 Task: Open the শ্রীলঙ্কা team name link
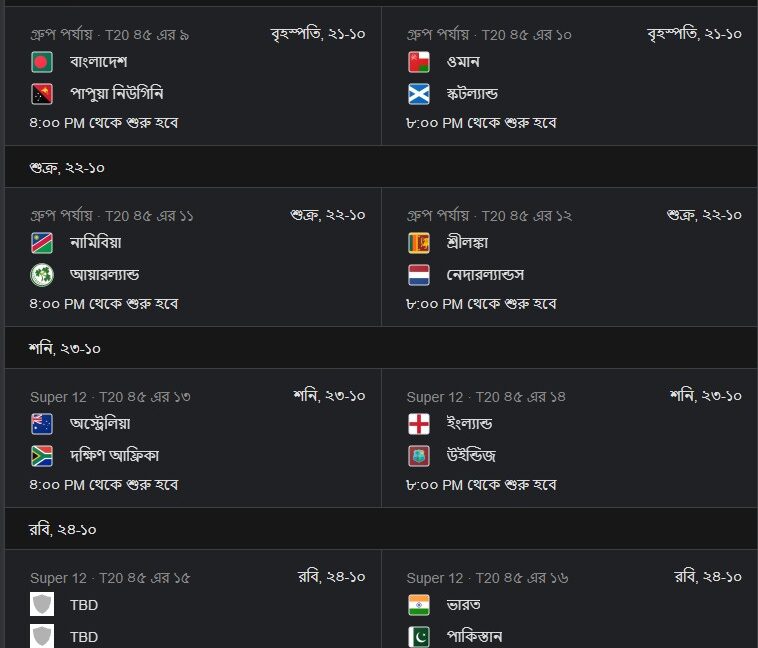tap(467, 243)
